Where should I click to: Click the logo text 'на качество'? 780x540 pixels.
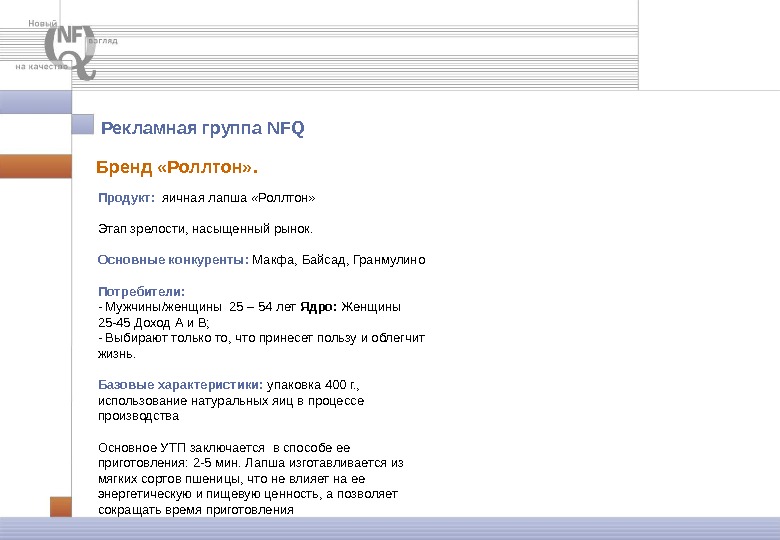click(41, 66)
